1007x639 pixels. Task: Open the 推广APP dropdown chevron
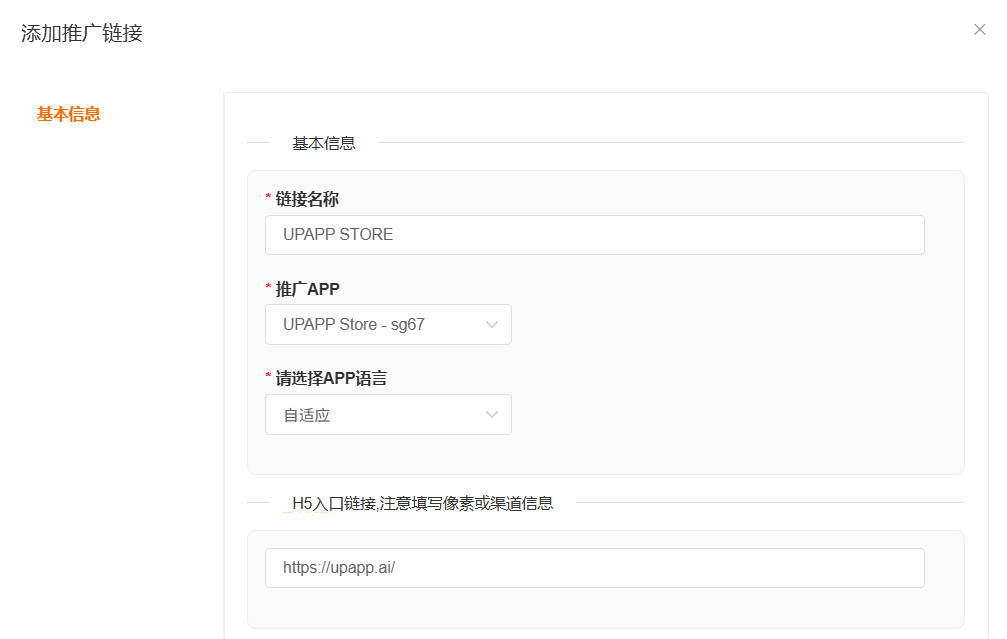click(x=491, y=324)
